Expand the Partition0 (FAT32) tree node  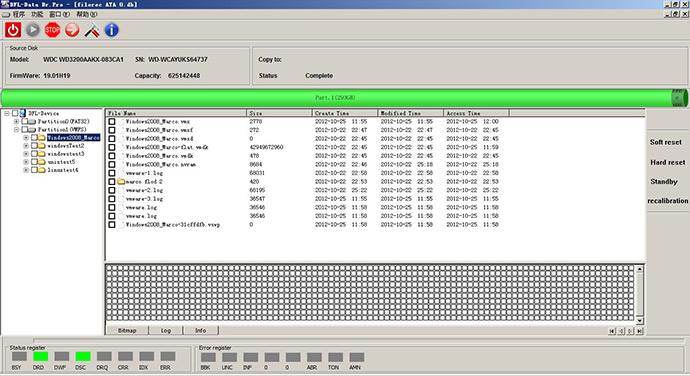pyautogui.click(x=16, y=122)
